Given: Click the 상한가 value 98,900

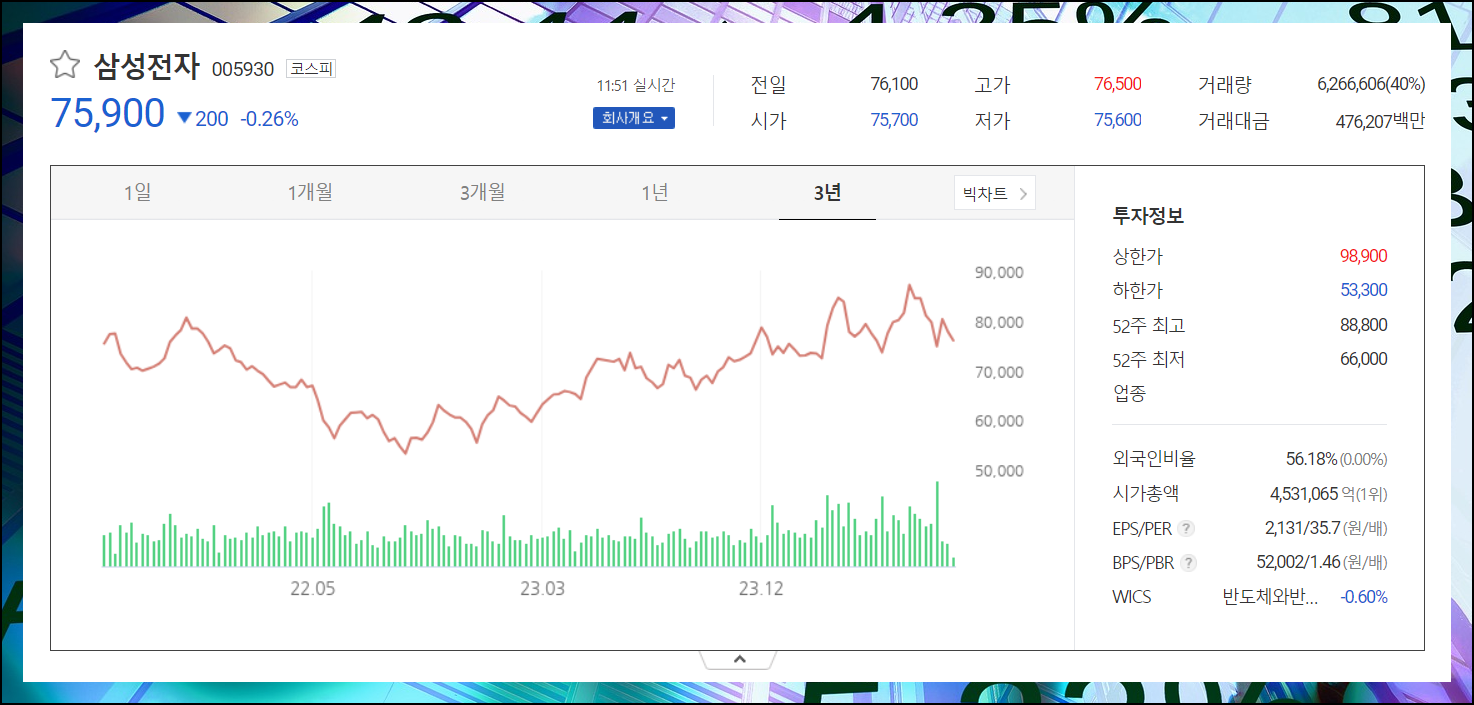Looking at the screenshot, I should click(x=1364, y=256).
